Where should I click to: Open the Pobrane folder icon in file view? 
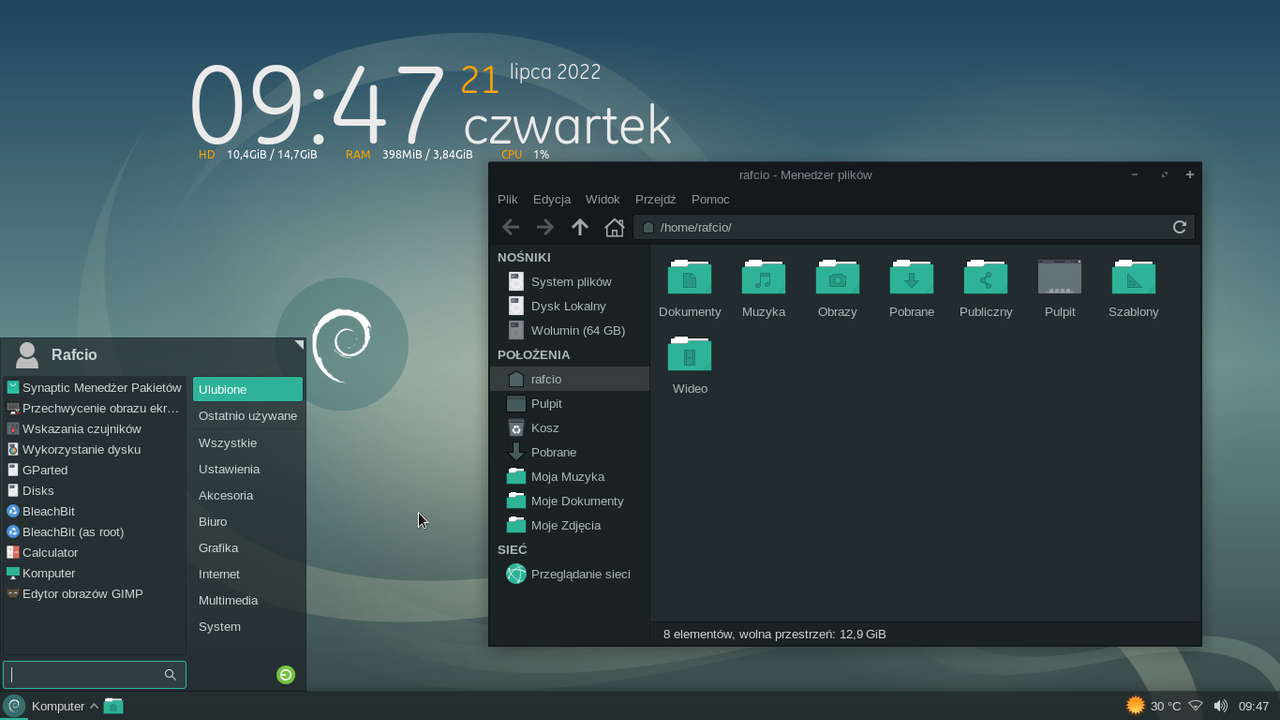(912, 277)
